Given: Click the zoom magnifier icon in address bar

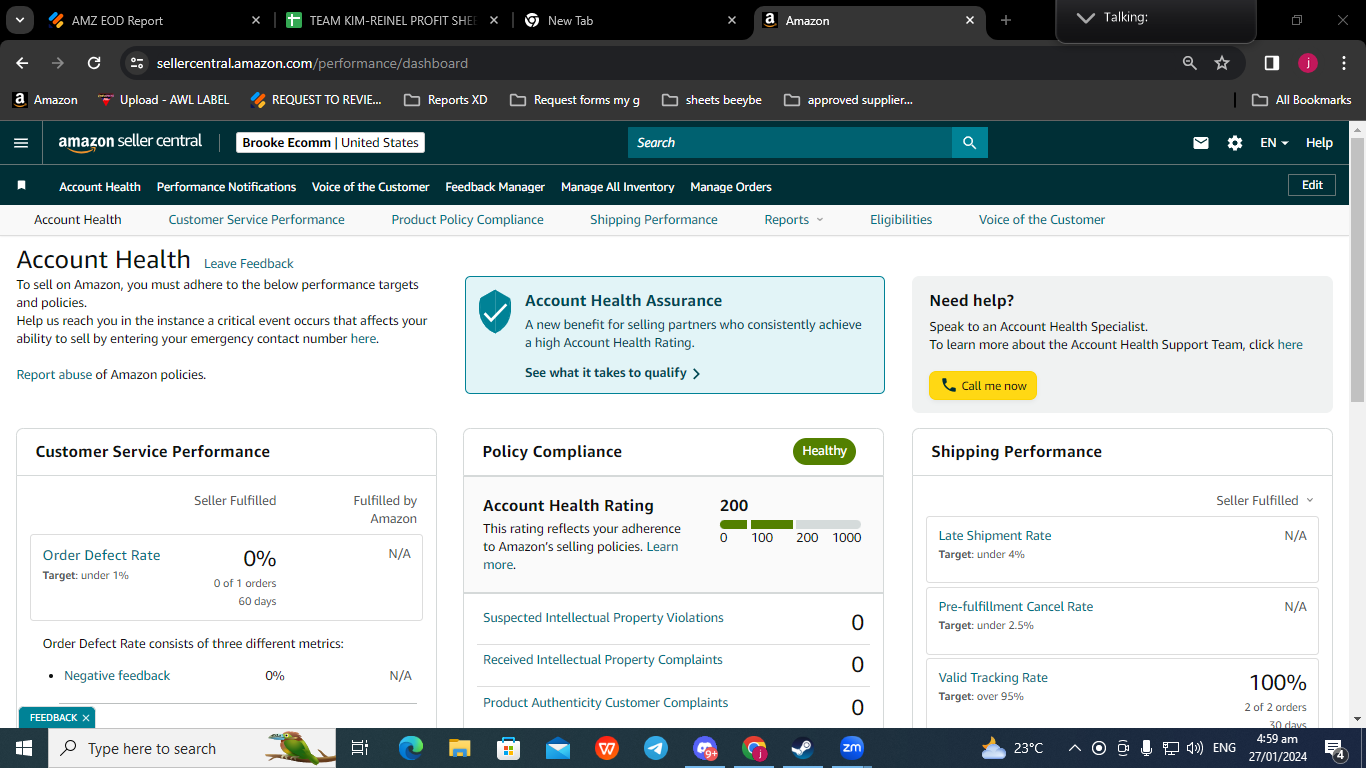Looking at the screenshot, I should (1190, 63).
